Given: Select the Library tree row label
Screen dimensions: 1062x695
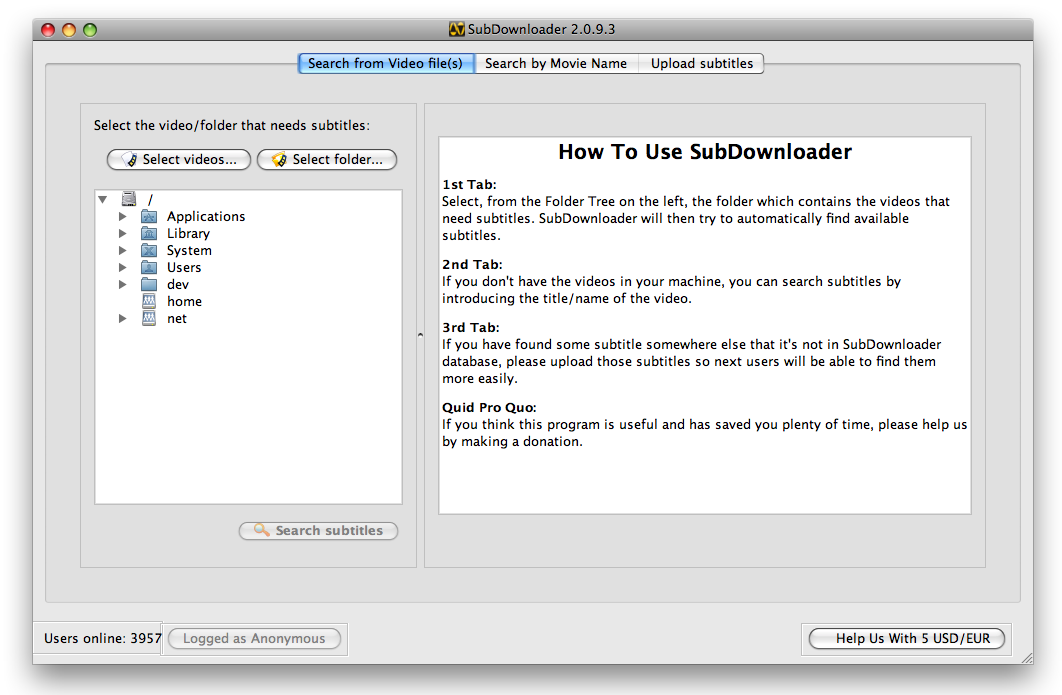Looking at the screenshot, I should [188, 234].
